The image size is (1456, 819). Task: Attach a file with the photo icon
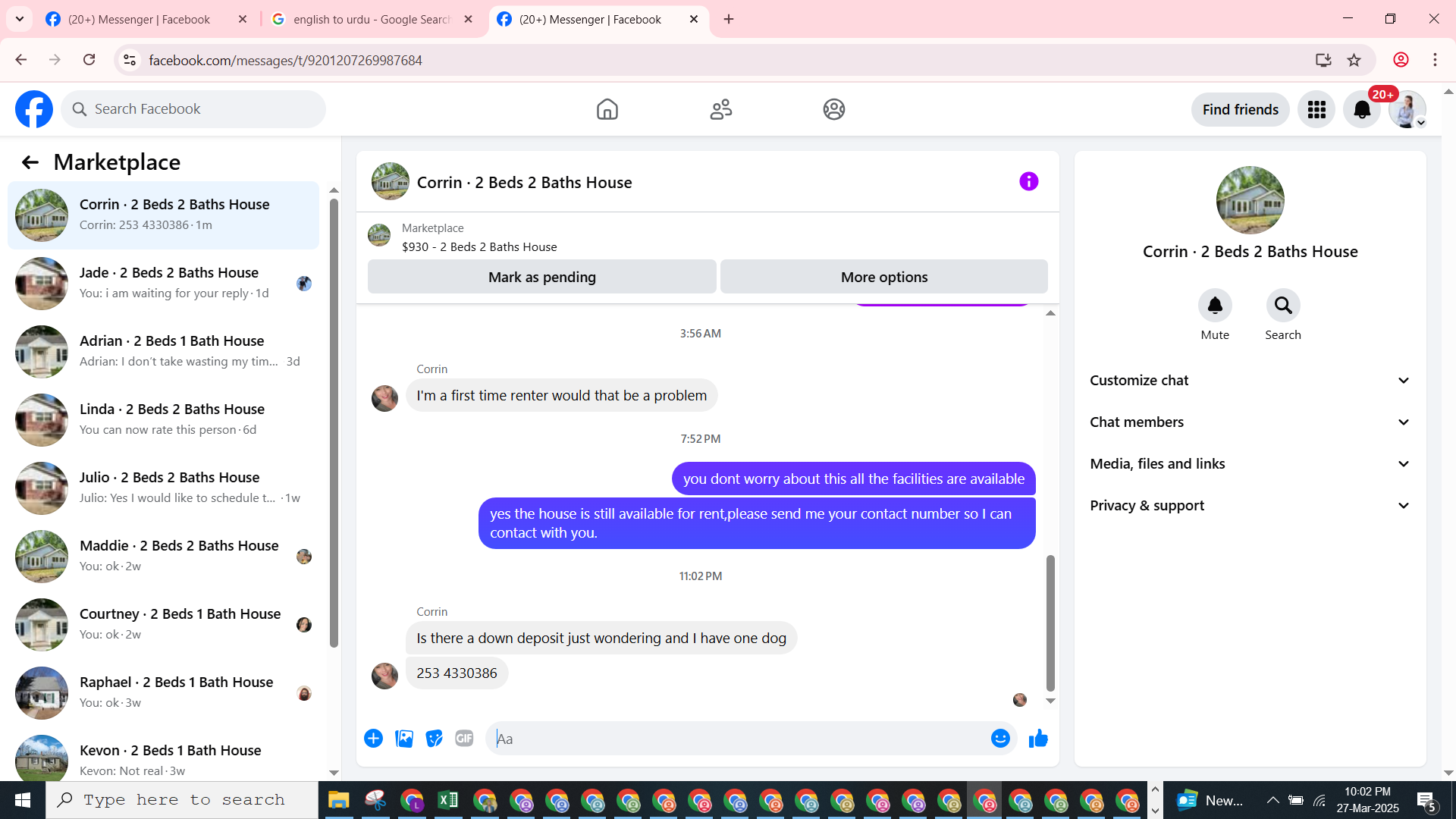pos(404,739)
